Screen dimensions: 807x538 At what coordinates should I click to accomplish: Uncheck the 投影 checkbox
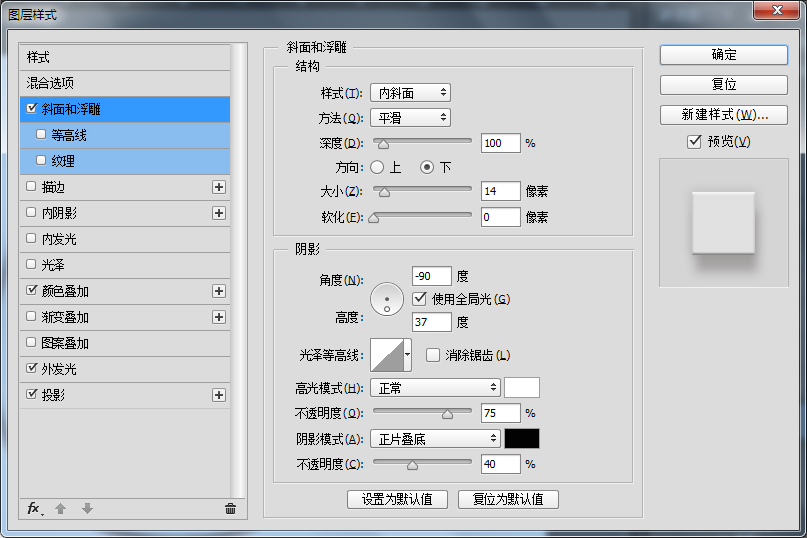(x=32, y=394)
